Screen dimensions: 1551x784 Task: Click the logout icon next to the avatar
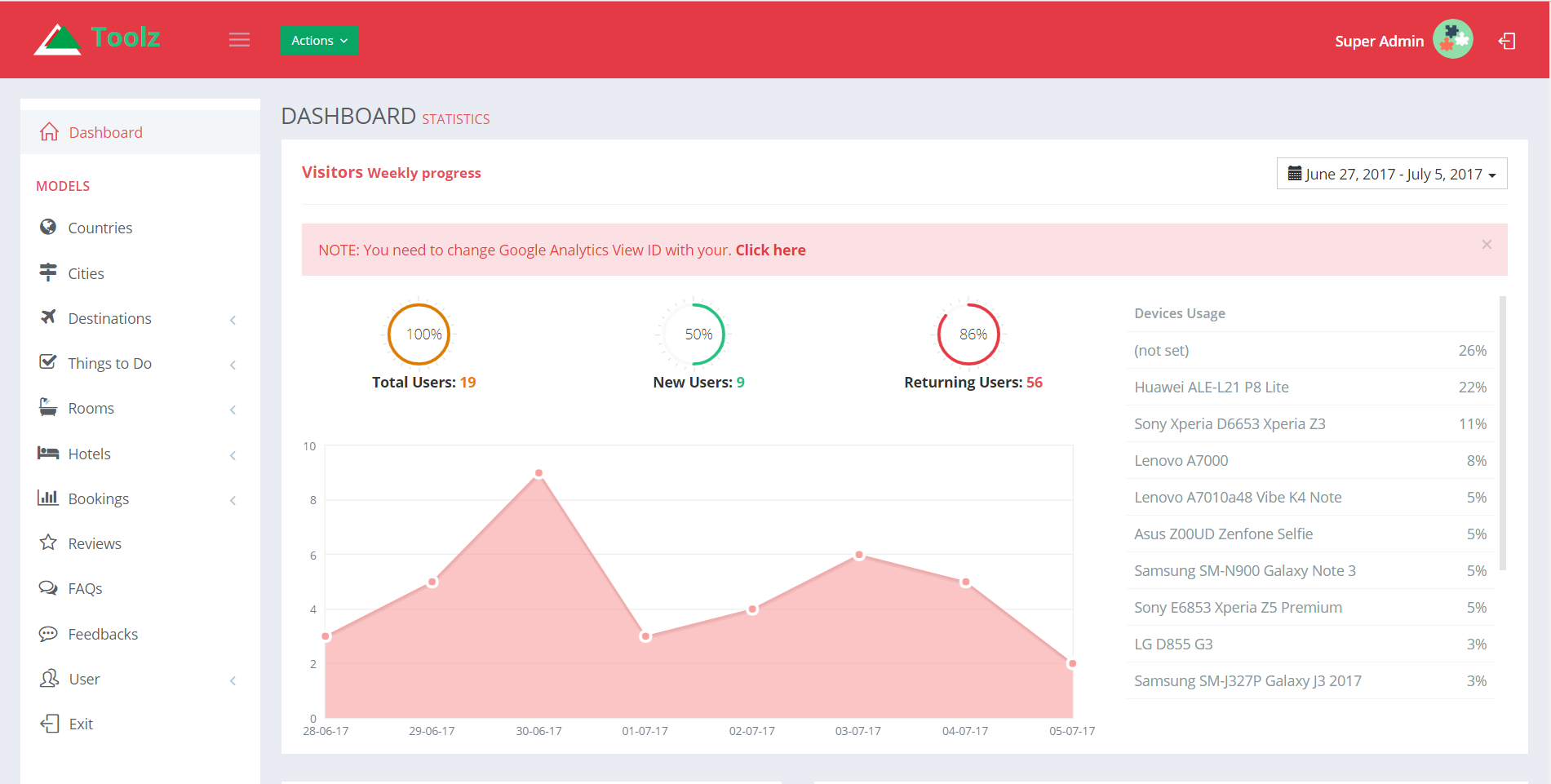click(x=1507, y=41)
